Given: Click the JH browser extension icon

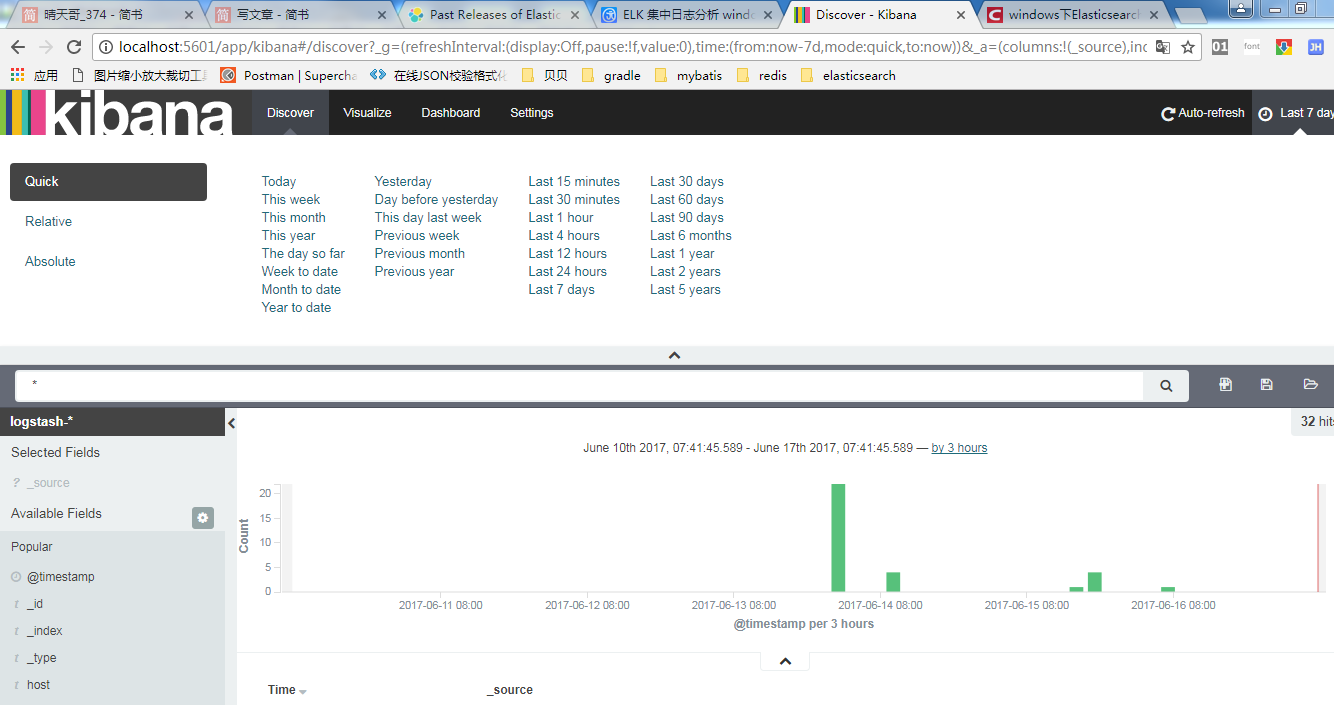Looking at the screenshot, I should click(x=1316, y=47).
